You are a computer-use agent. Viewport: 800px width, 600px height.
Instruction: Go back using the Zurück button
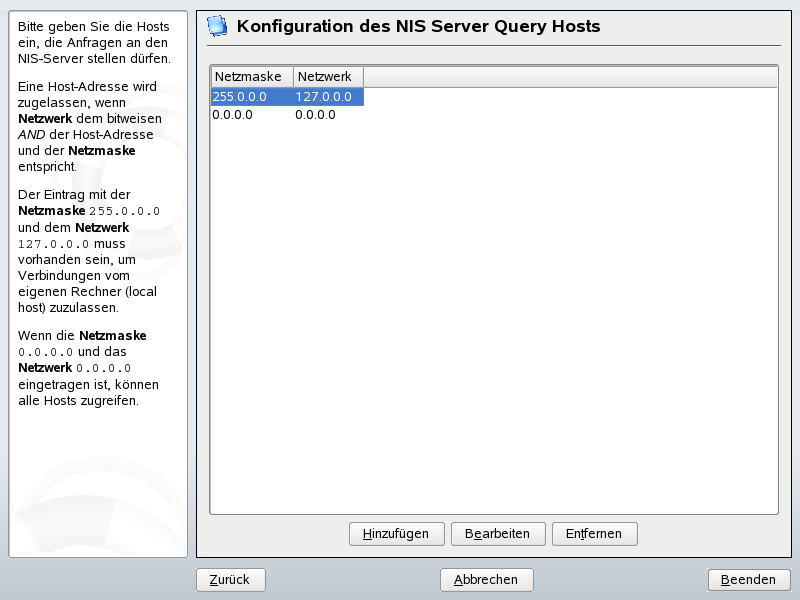[230, 580]
